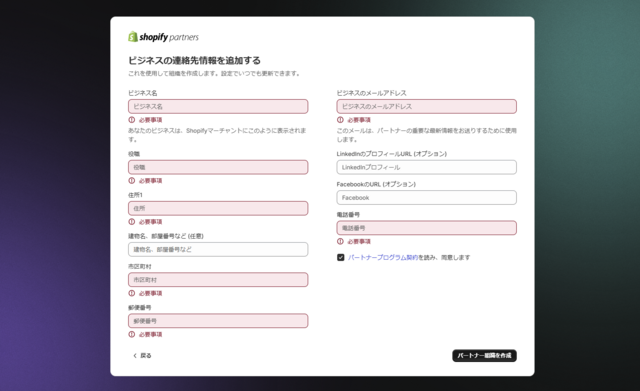Screen dimensions: 640x391
Task: Click the 必要事項 error text under 電話番号
Action: (x=359, y=241)
